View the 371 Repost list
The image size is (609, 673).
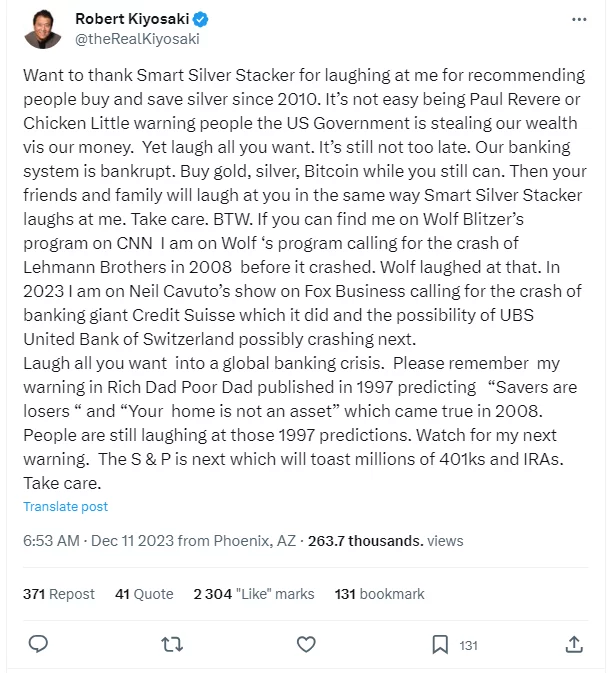[59, 593]
